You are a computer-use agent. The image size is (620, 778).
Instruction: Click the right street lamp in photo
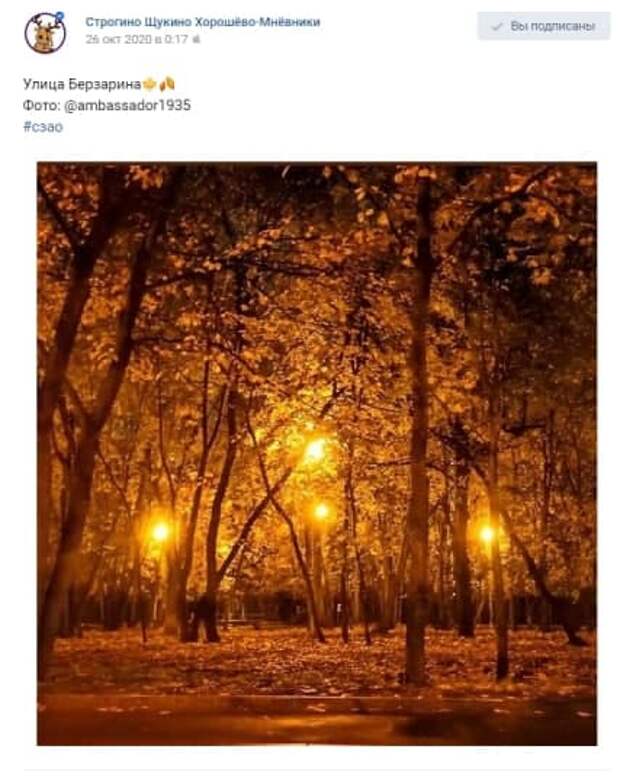pyautogui.click(x=487, y=534)
